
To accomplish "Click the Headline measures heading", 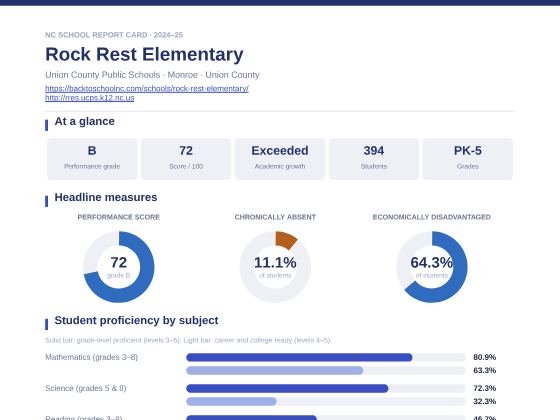I will (x=106, y=197).
